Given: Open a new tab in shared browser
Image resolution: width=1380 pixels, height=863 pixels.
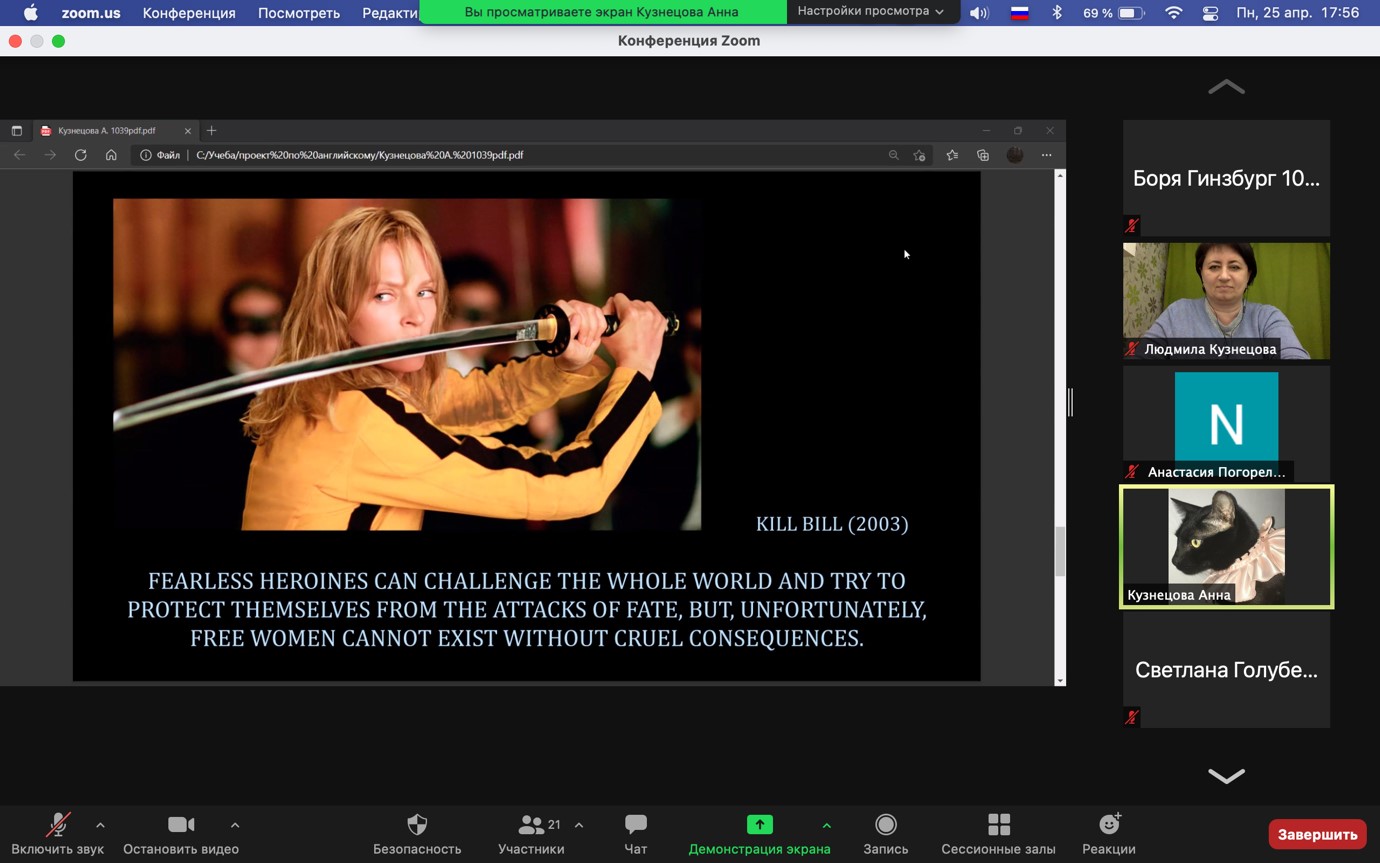Looking at the screenshot, I should 211,131.
